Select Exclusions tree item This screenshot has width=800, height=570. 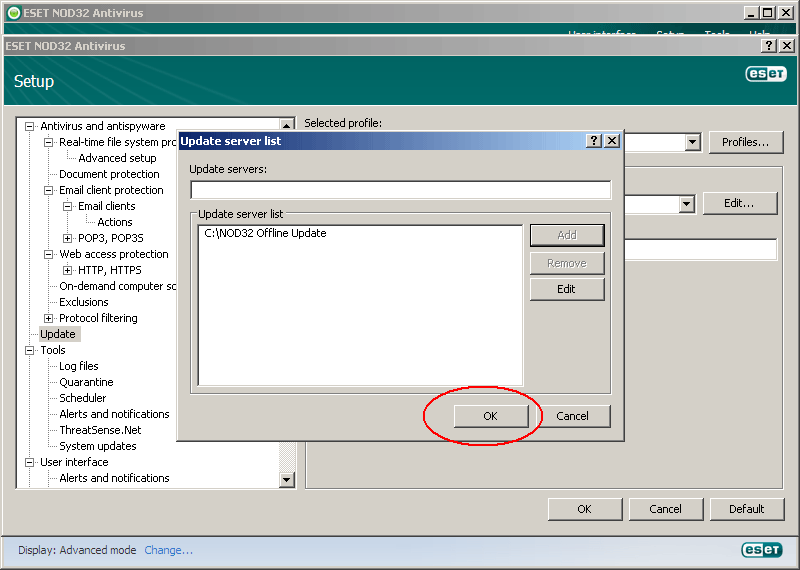pyautogui.click(x=84, y=302)
